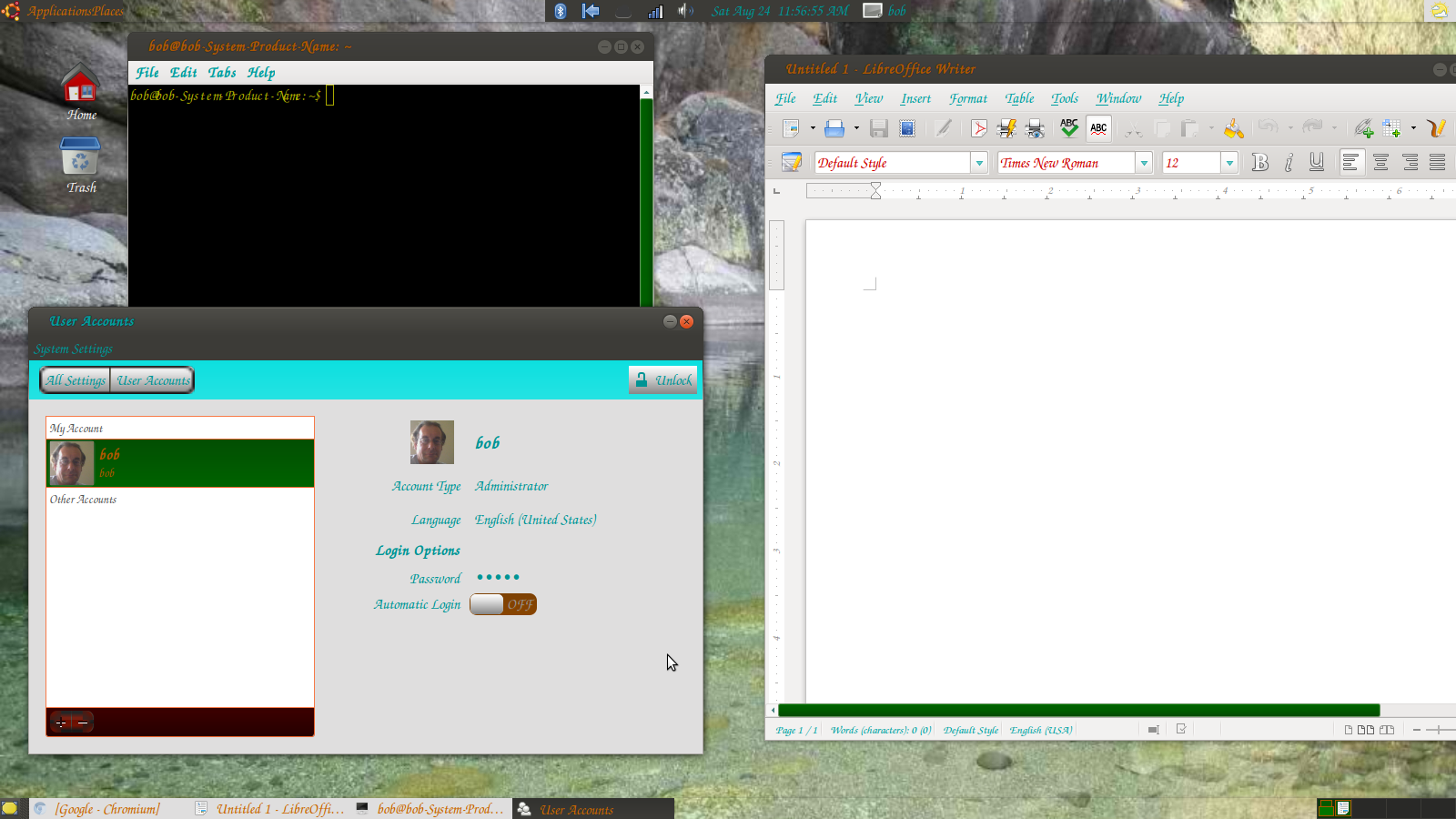Click the New document icon in Writer
Image resolution: width=1456 pixels, height=819 pixels.
click(x=791, y=128)
